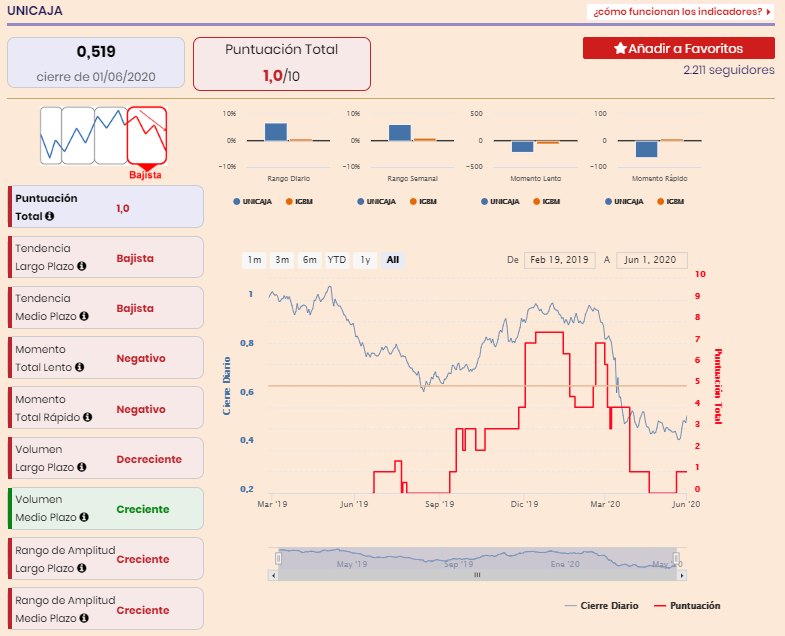Image resolution: width=785 pixels, height=636 pixels.
Task: Toggle IGBM legend under Momento Rápido chart
Action: click(x=671, y=201)
